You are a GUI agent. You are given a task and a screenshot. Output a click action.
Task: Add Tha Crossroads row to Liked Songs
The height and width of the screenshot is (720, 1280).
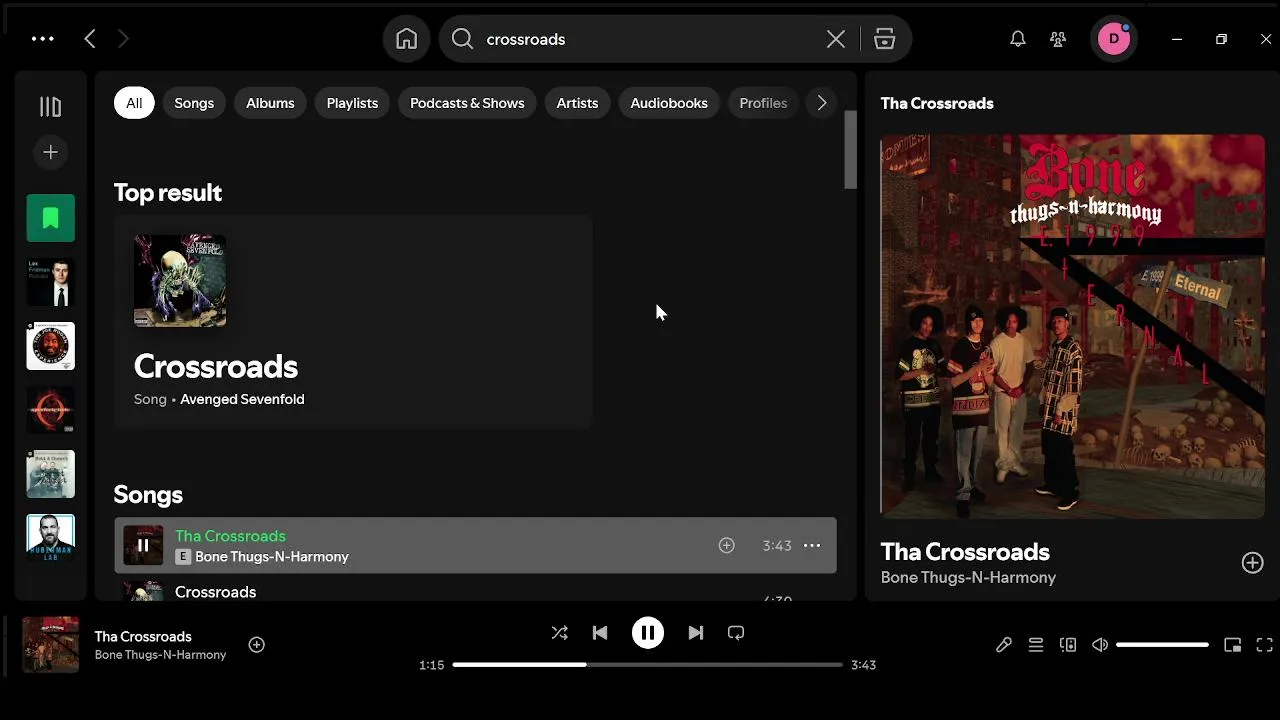[x=727, y=545]
